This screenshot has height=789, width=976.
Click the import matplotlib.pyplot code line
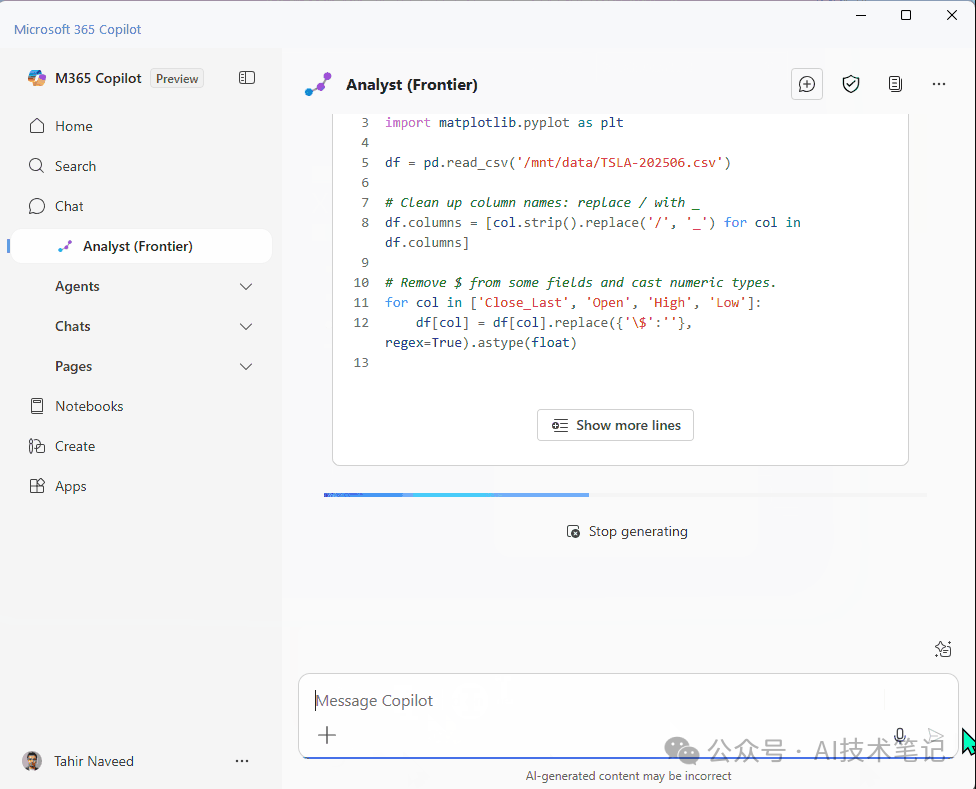pos(504,123)
